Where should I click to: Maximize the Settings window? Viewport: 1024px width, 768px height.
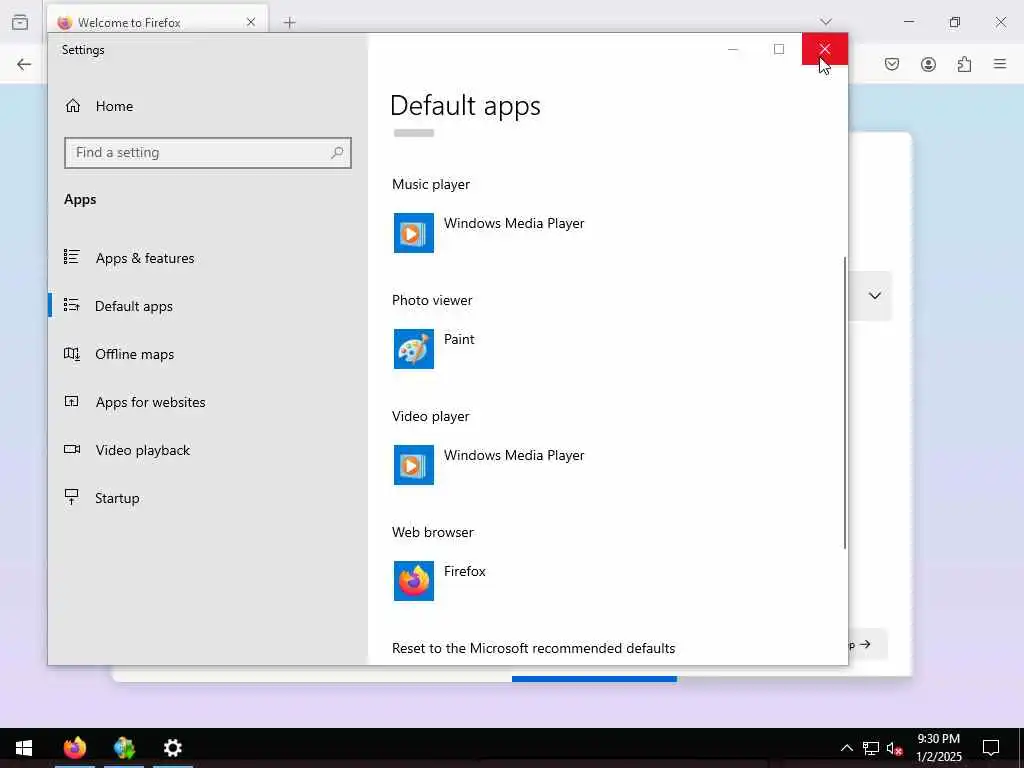(778, 49)
